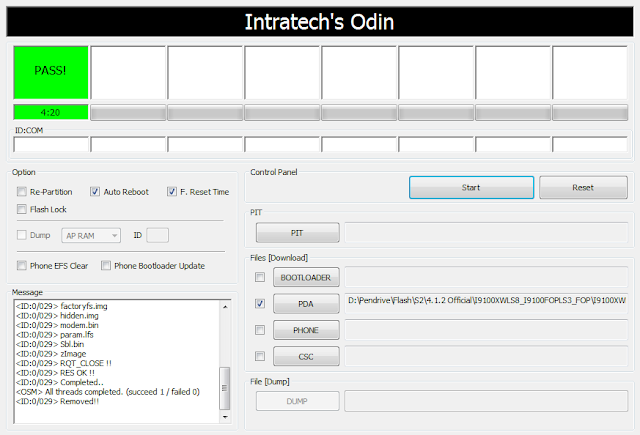Click the BOOTLOADER file button

[x=306, y=277]
